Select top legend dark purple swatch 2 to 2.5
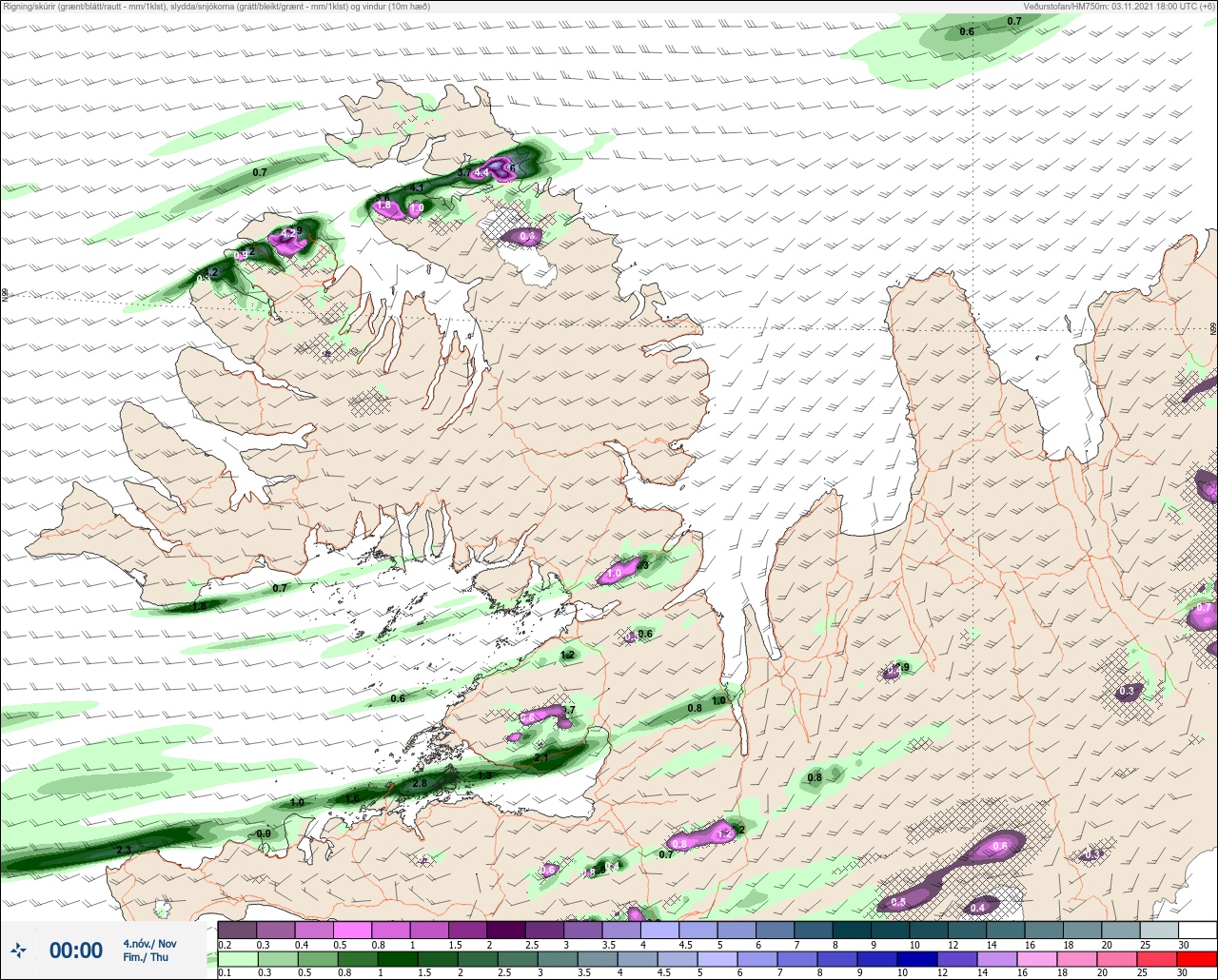 (506, 930)
